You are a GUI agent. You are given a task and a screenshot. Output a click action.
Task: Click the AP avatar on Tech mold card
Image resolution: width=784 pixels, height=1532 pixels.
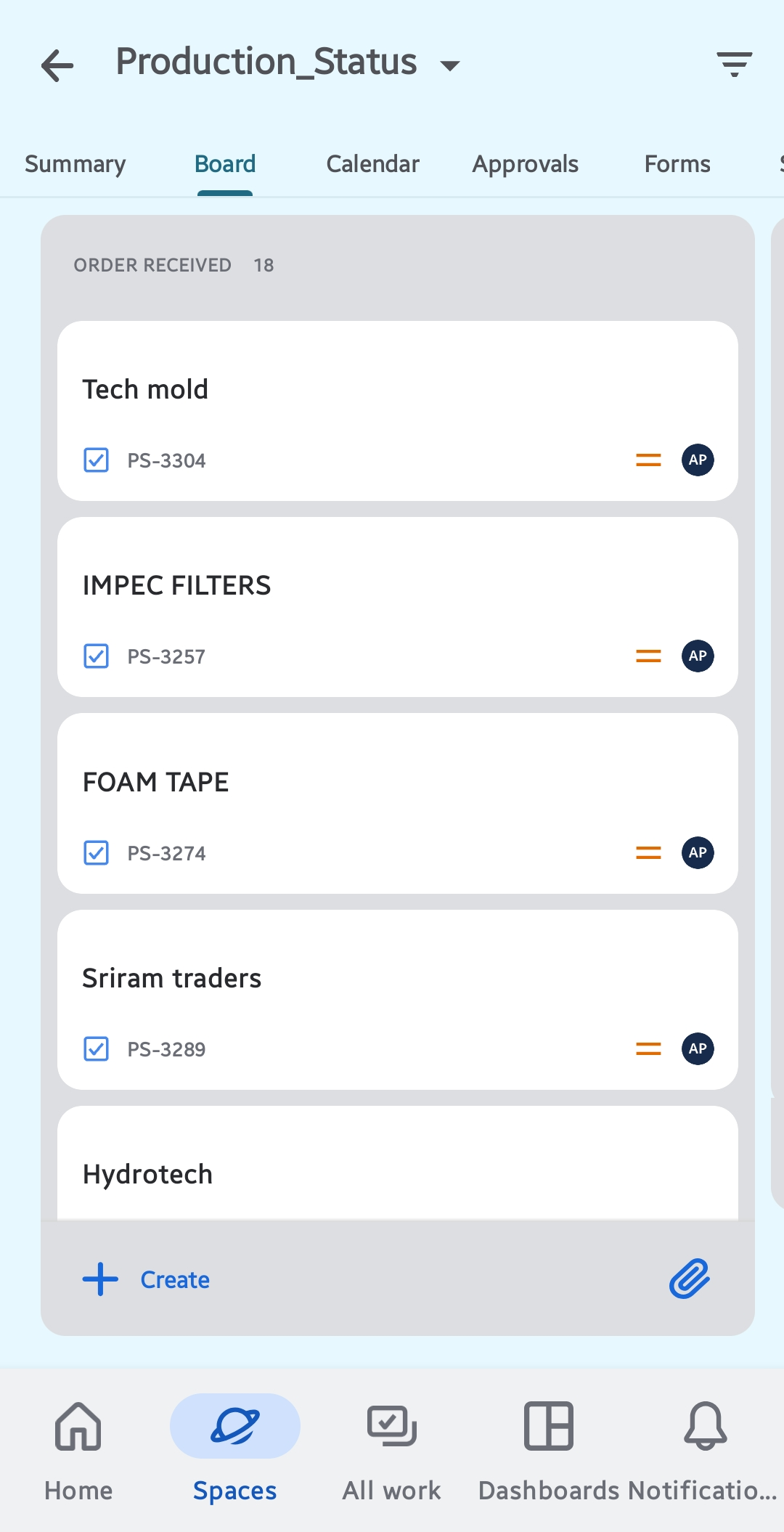698,460
